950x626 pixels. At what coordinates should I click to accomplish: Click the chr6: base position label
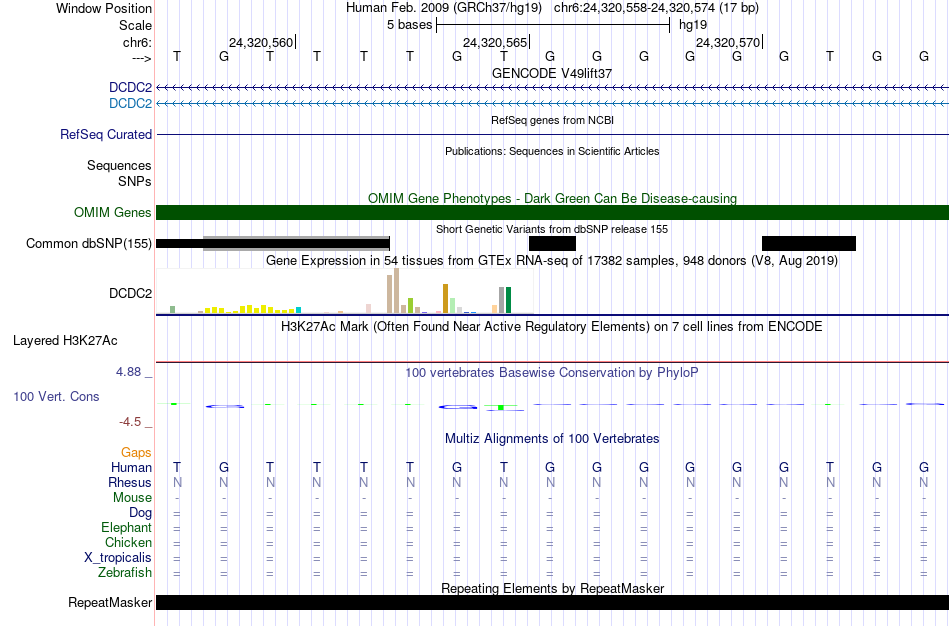[x=138, y=42]
